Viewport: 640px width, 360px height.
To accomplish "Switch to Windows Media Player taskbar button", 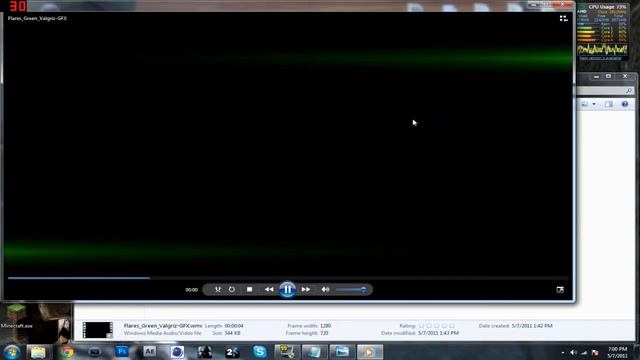I will [370, 352].
